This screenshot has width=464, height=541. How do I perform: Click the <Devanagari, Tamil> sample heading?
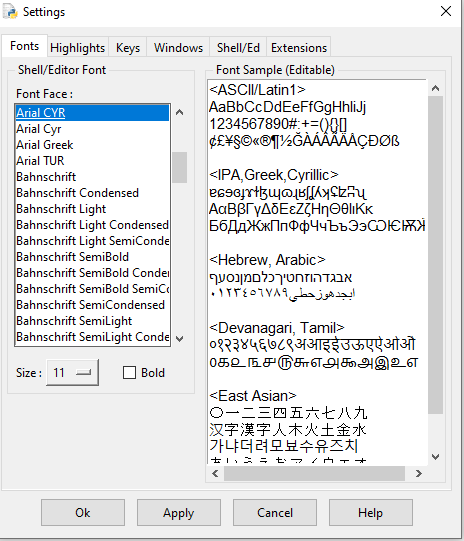tap(277, 328)
